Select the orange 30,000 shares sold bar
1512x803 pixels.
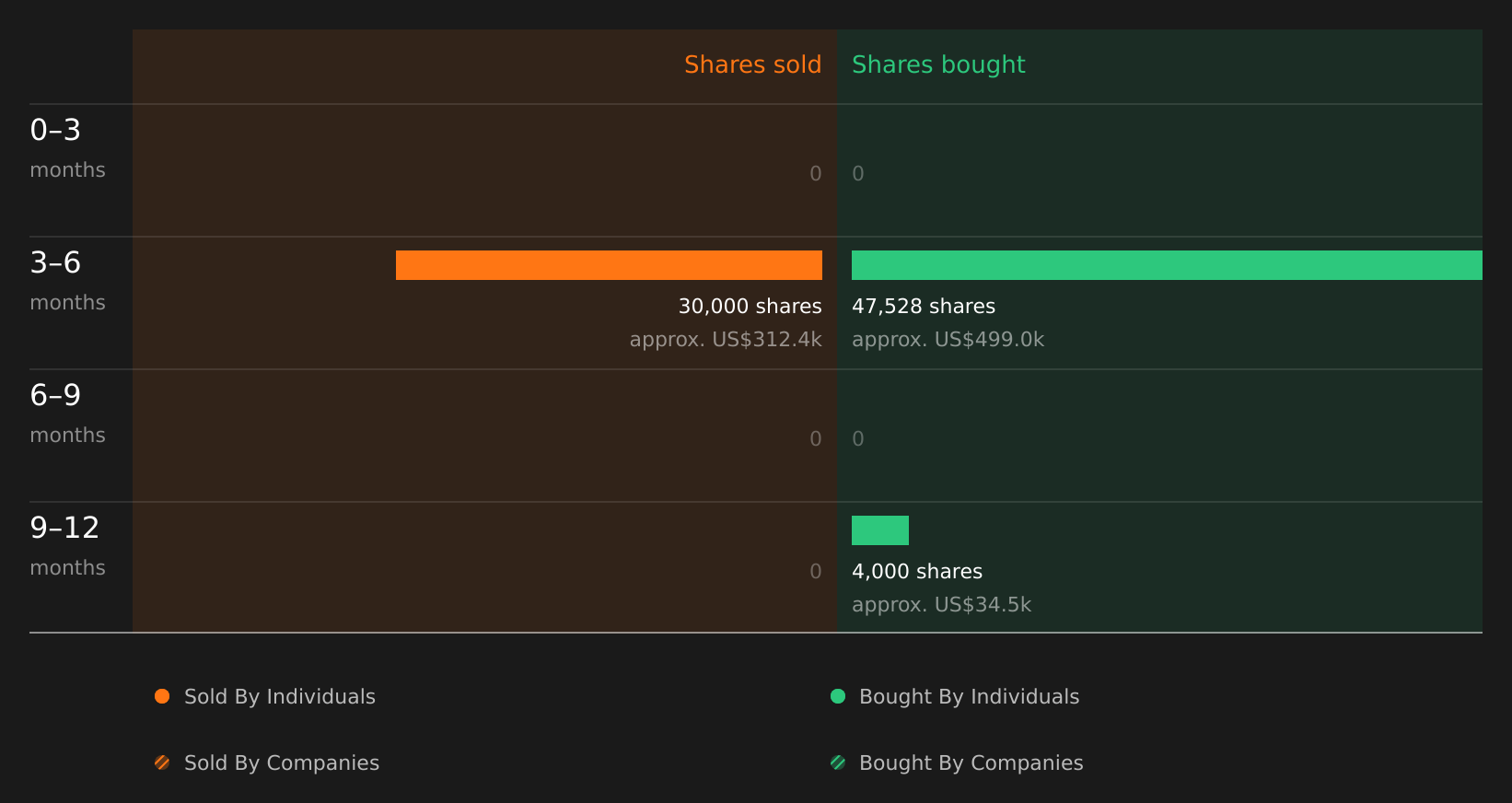pos(609,265)
